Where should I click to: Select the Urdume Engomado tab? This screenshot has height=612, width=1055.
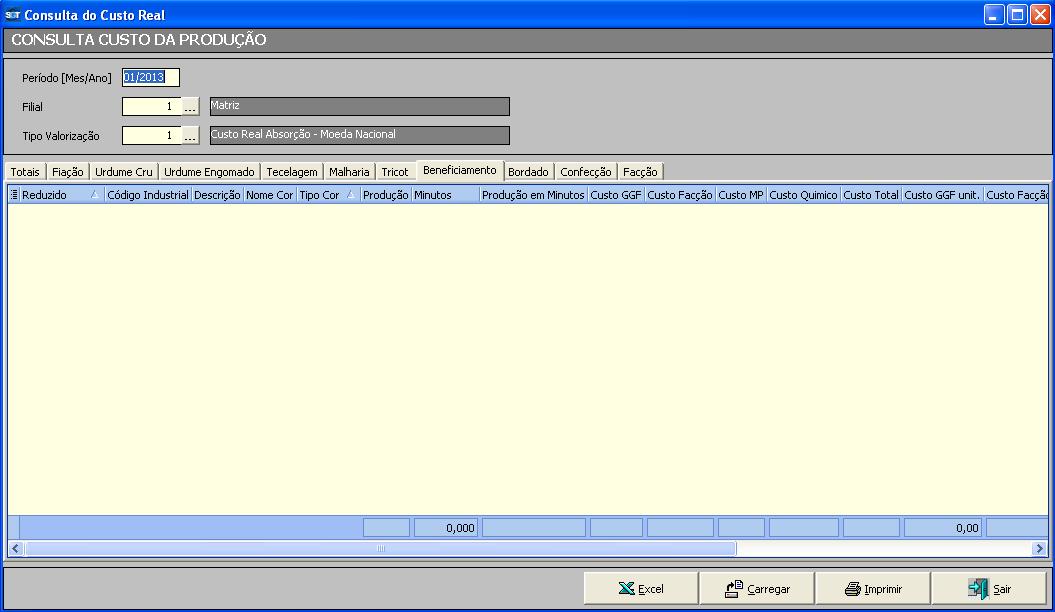click(209, 172)
